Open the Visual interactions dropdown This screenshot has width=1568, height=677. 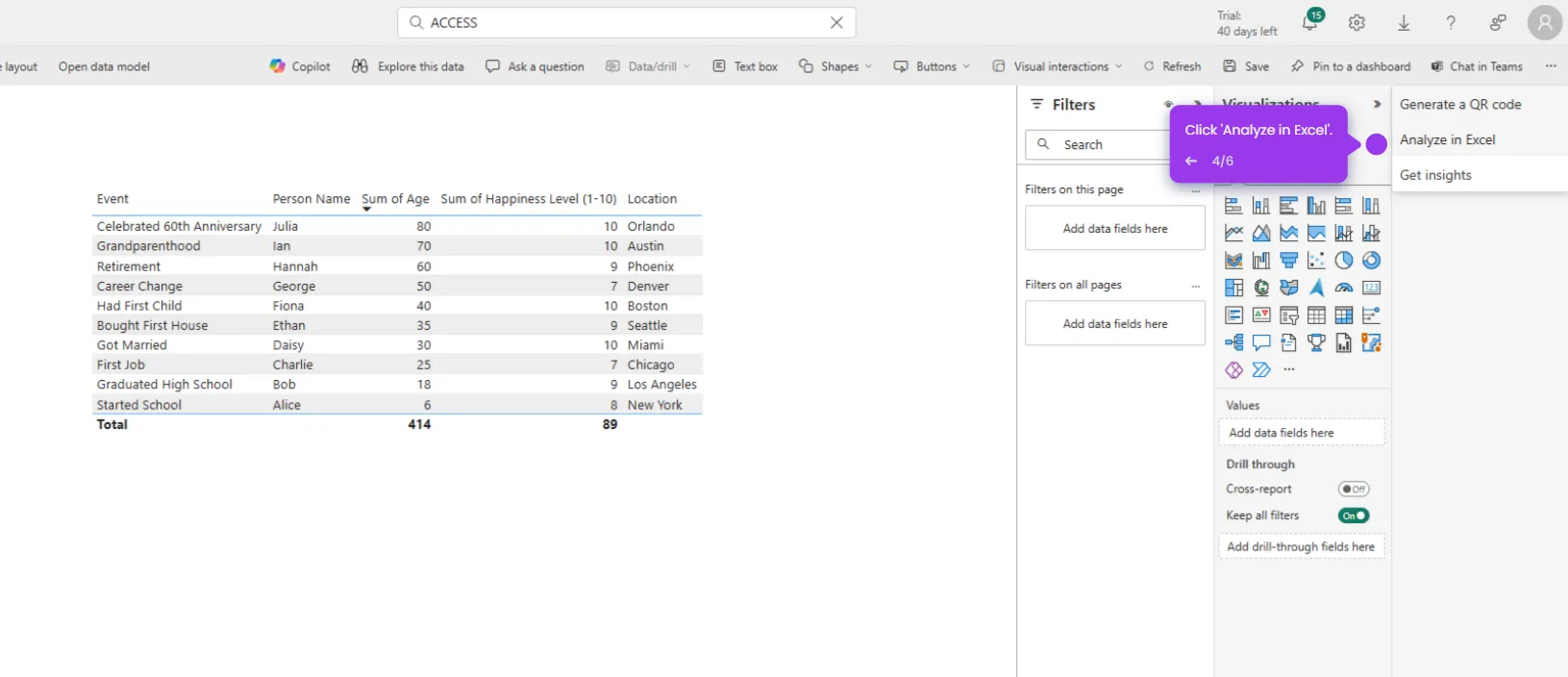(1058, 66)
